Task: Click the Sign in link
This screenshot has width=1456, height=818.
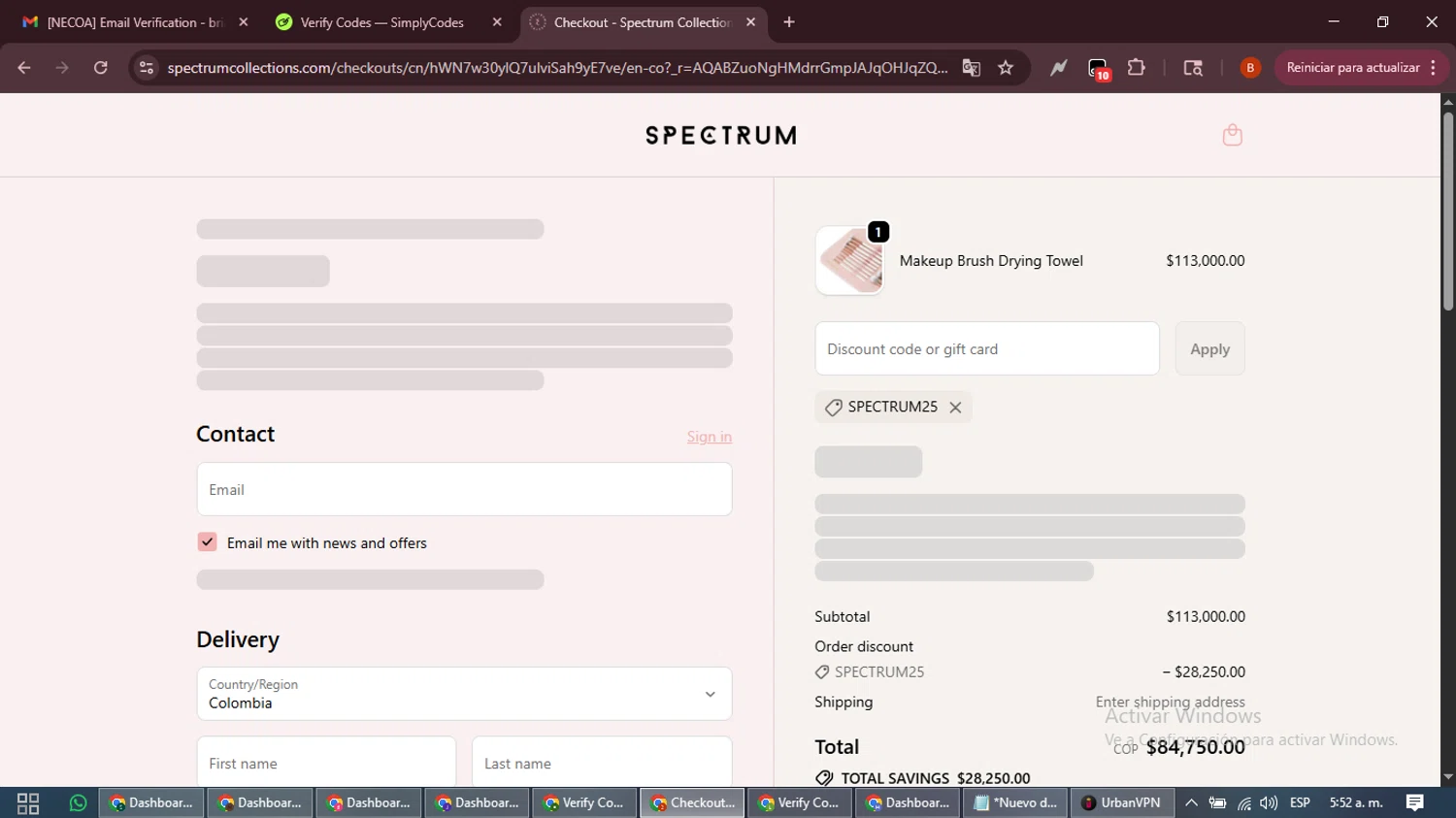Action: pos(710,437)
